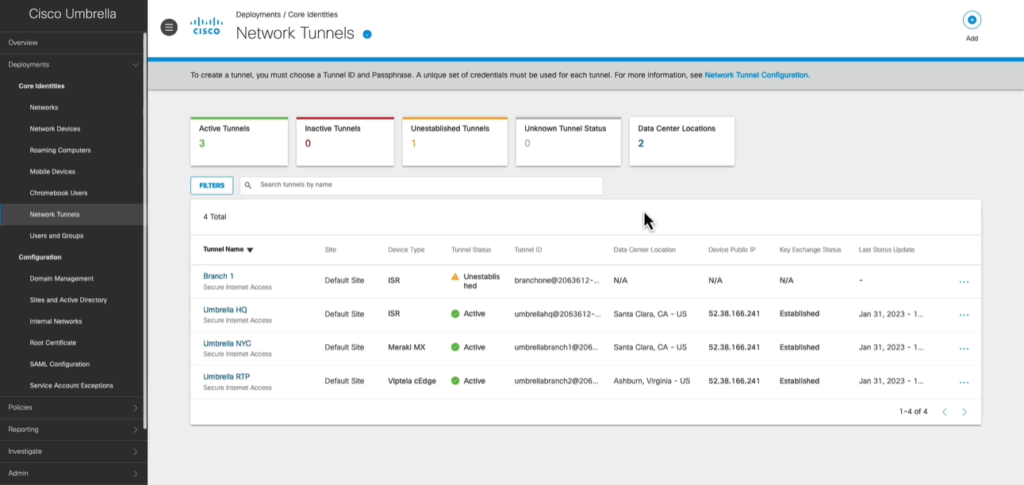
Task: Click the Add tunnel plus icon
Action: point(972,20)
